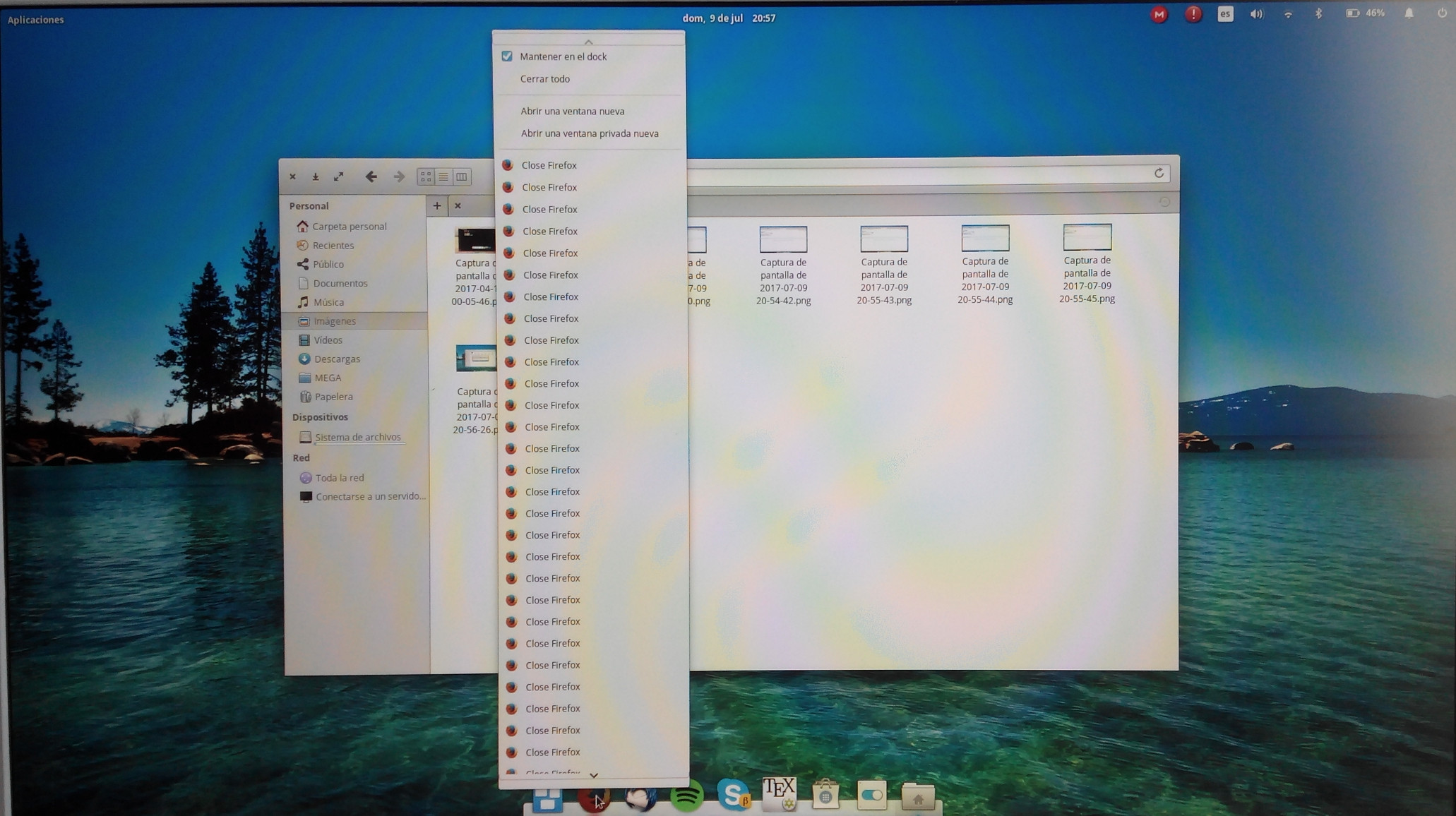This screenshot has height=816, width=1456.
Task: Maximize Files window with expand arrows
Action: point(339,177)
